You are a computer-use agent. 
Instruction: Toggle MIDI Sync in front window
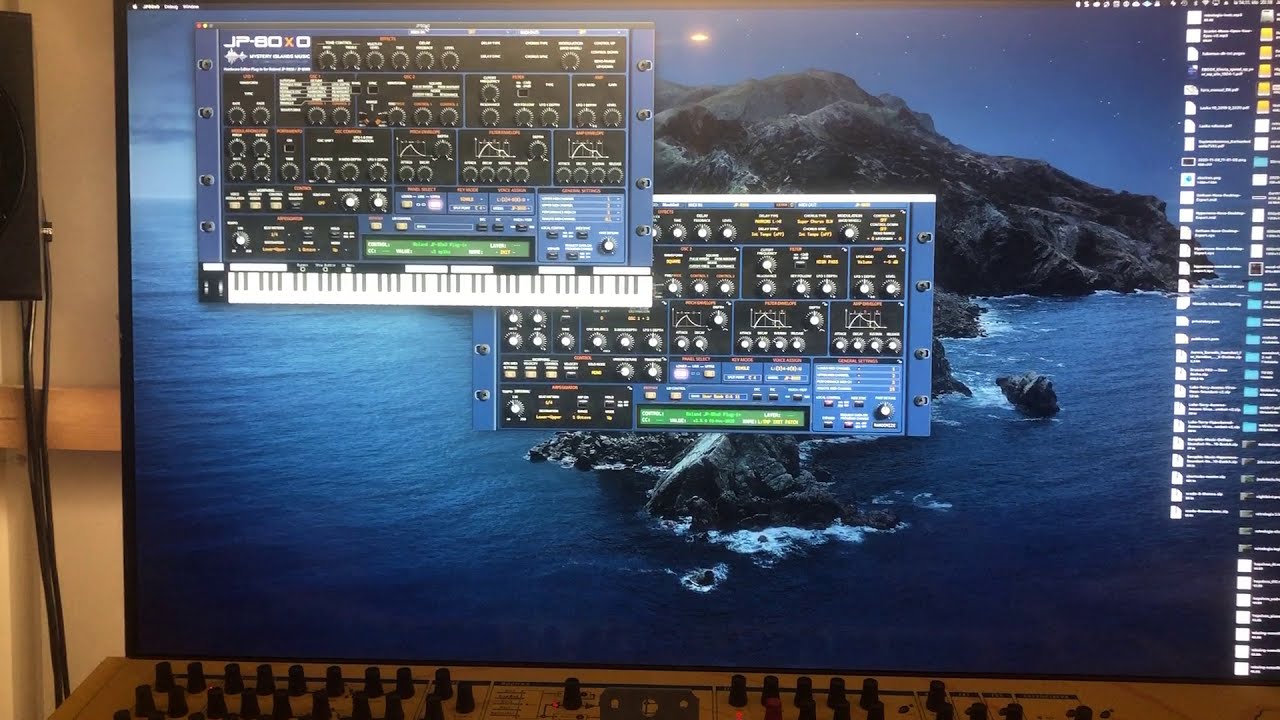pyautogui.click(x=582, y=235)
